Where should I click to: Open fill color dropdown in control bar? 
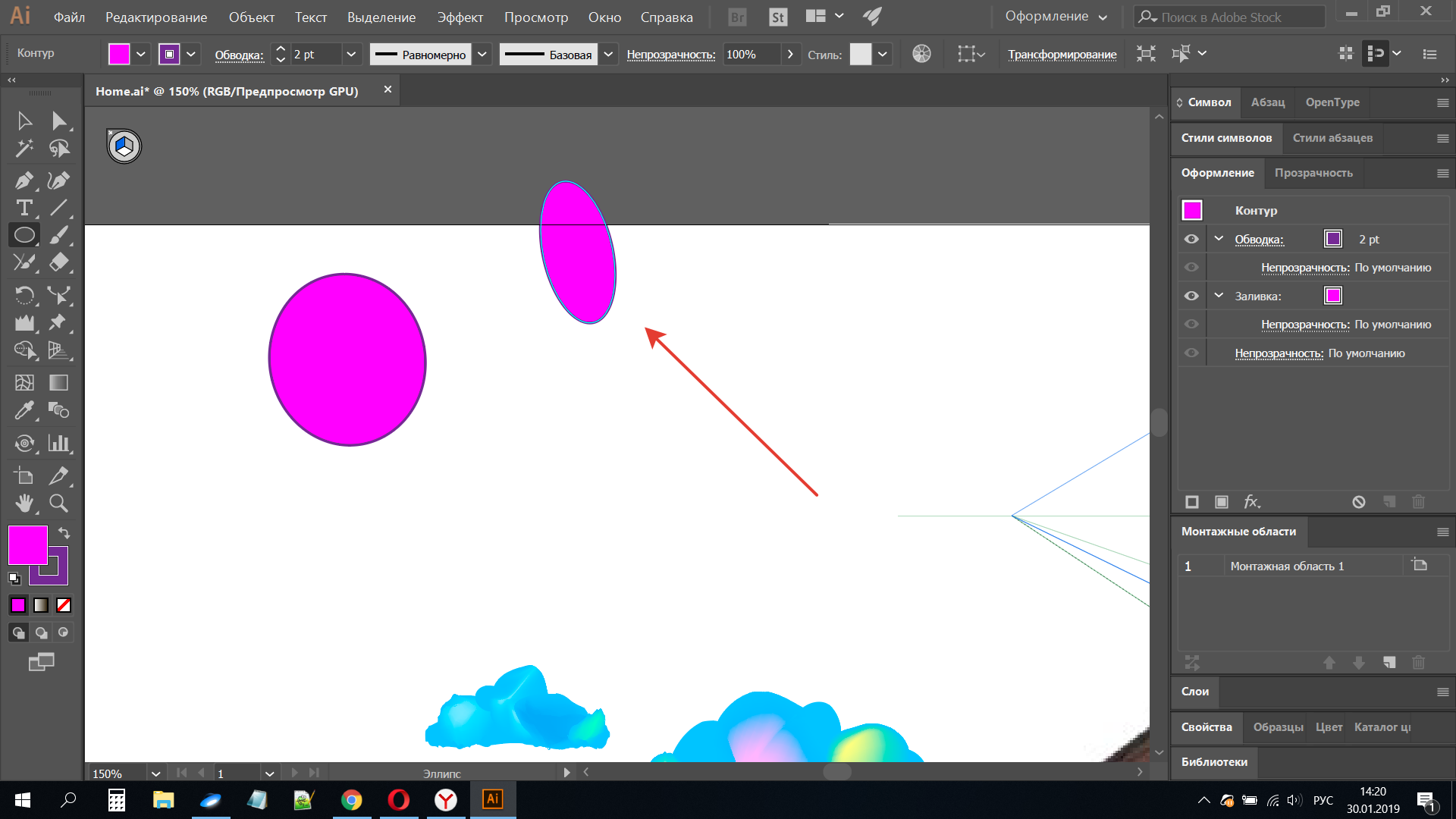(140, 54)
